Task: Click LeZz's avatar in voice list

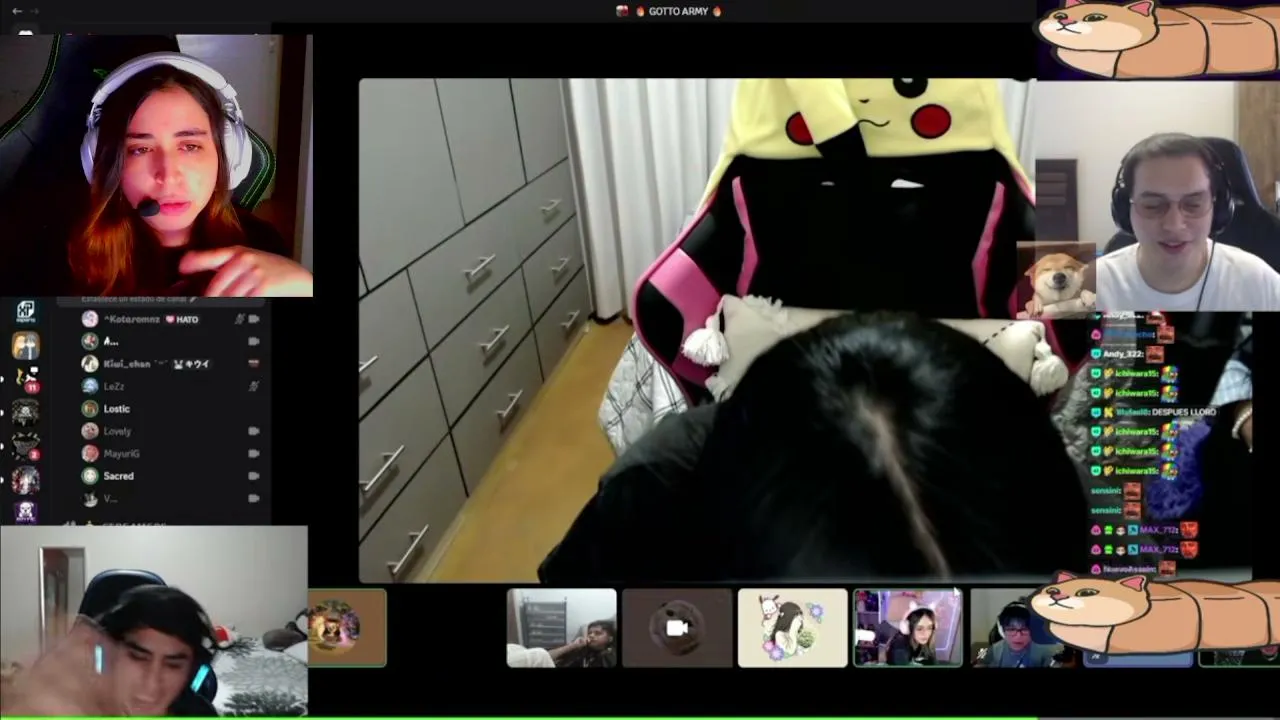Action: [x=90, y=386]
